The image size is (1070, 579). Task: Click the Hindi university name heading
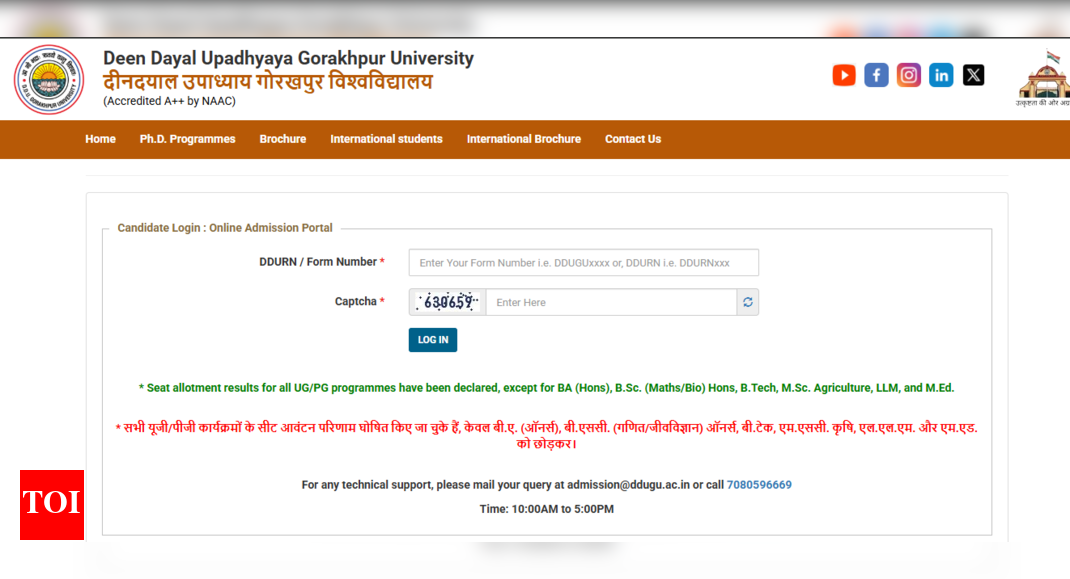click(268, 82)
